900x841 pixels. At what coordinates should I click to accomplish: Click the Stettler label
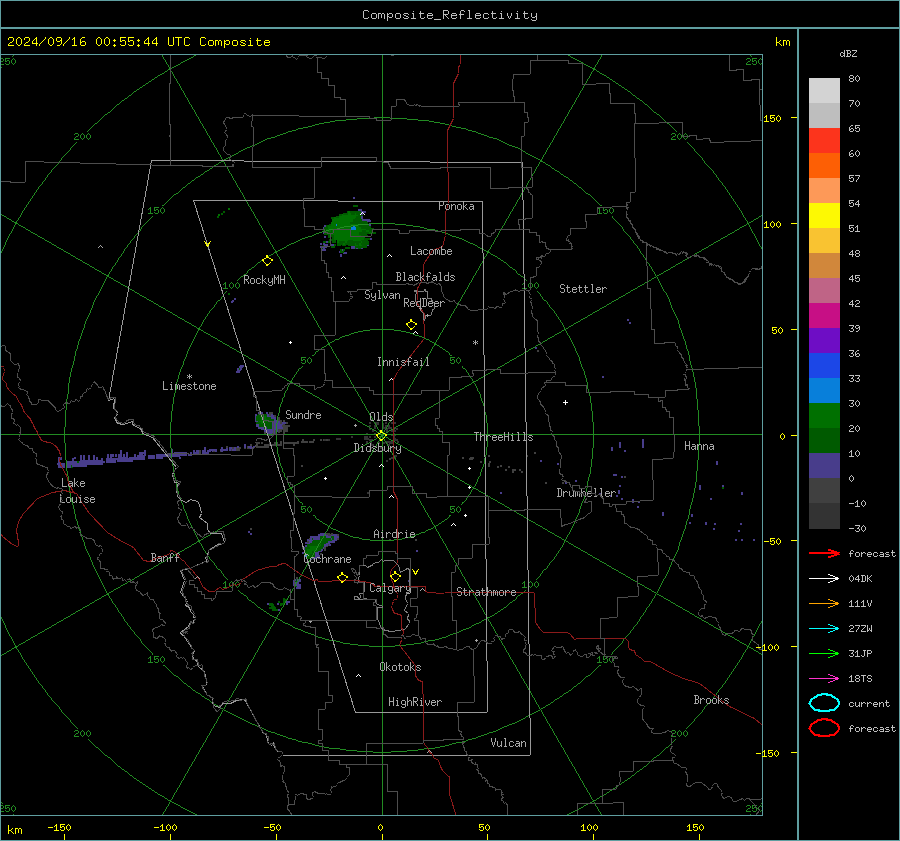point(583,289)
